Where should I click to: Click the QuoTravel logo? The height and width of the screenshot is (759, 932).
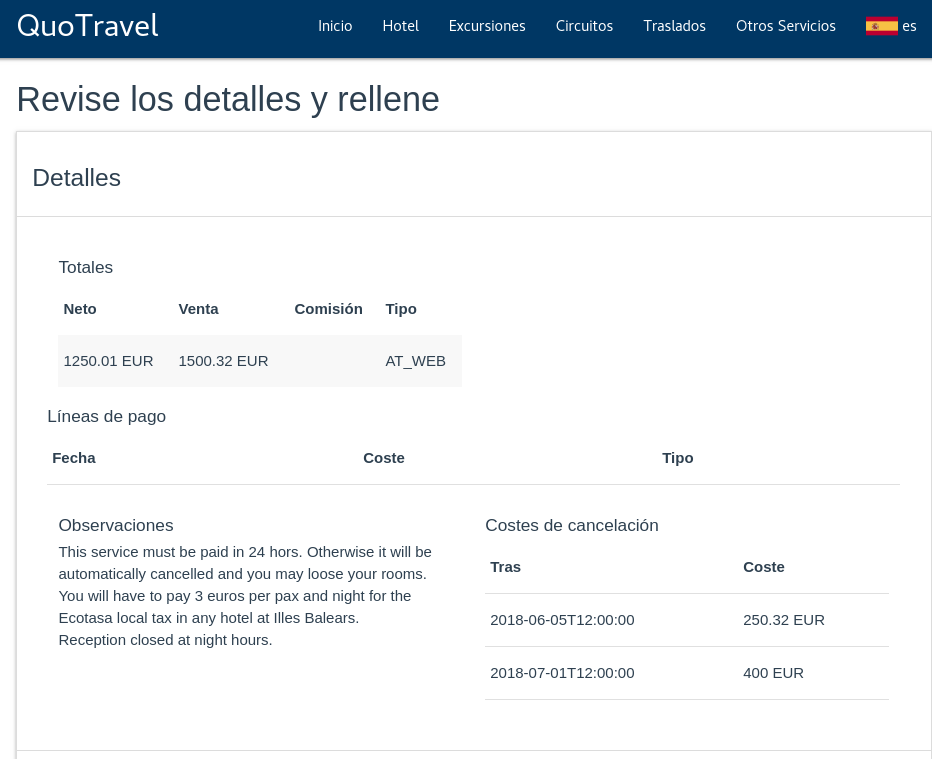tap(88, 26)
